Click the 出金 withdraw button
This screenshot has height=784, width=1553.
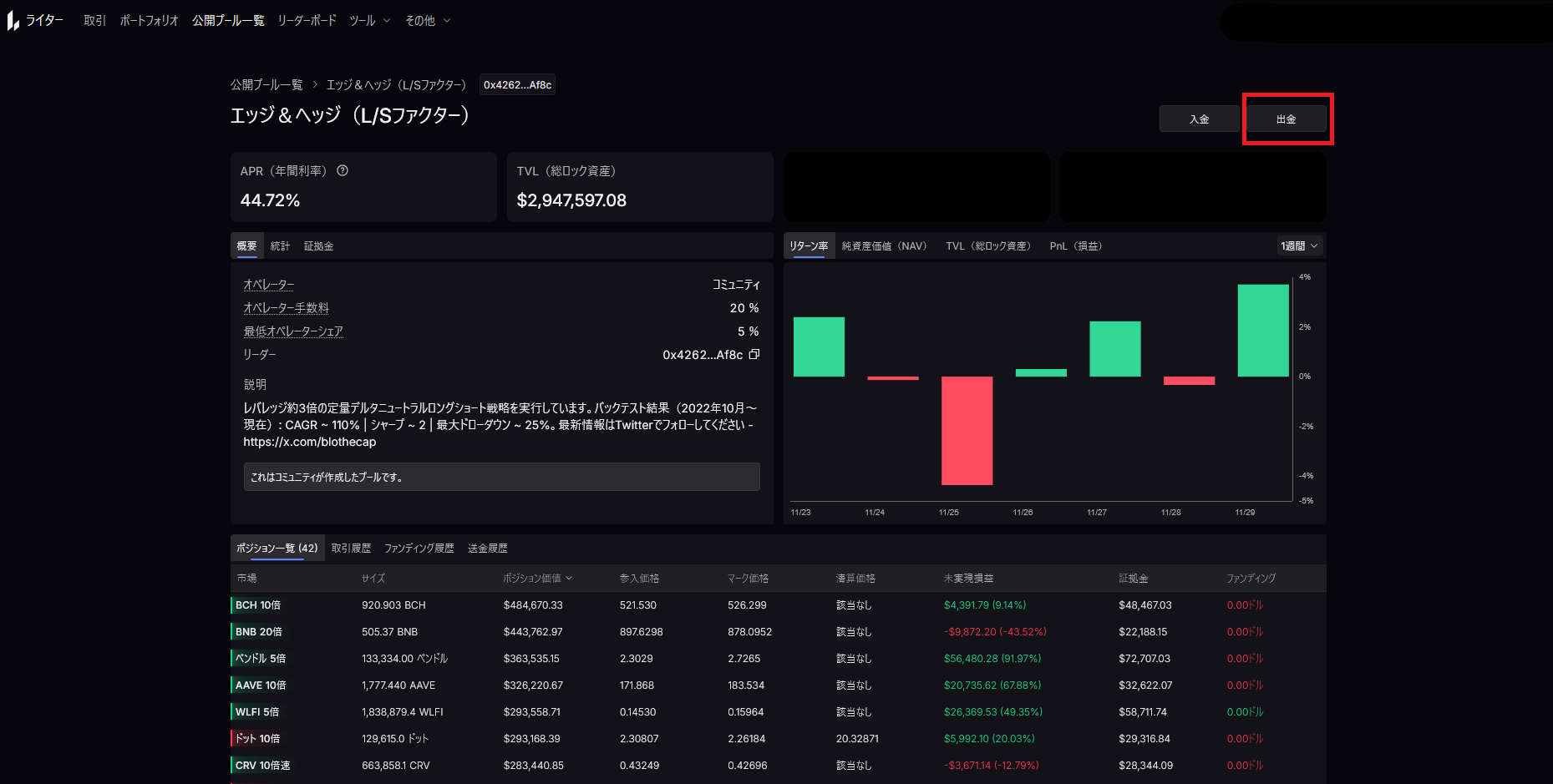coord(1286,119)
